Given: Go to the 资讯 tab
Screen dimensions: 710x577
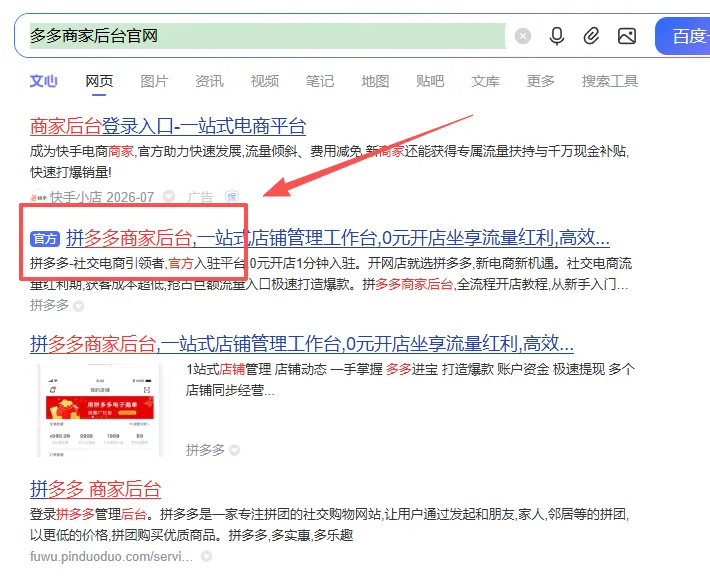Looking at the screenshot, I should coord(210,81).
